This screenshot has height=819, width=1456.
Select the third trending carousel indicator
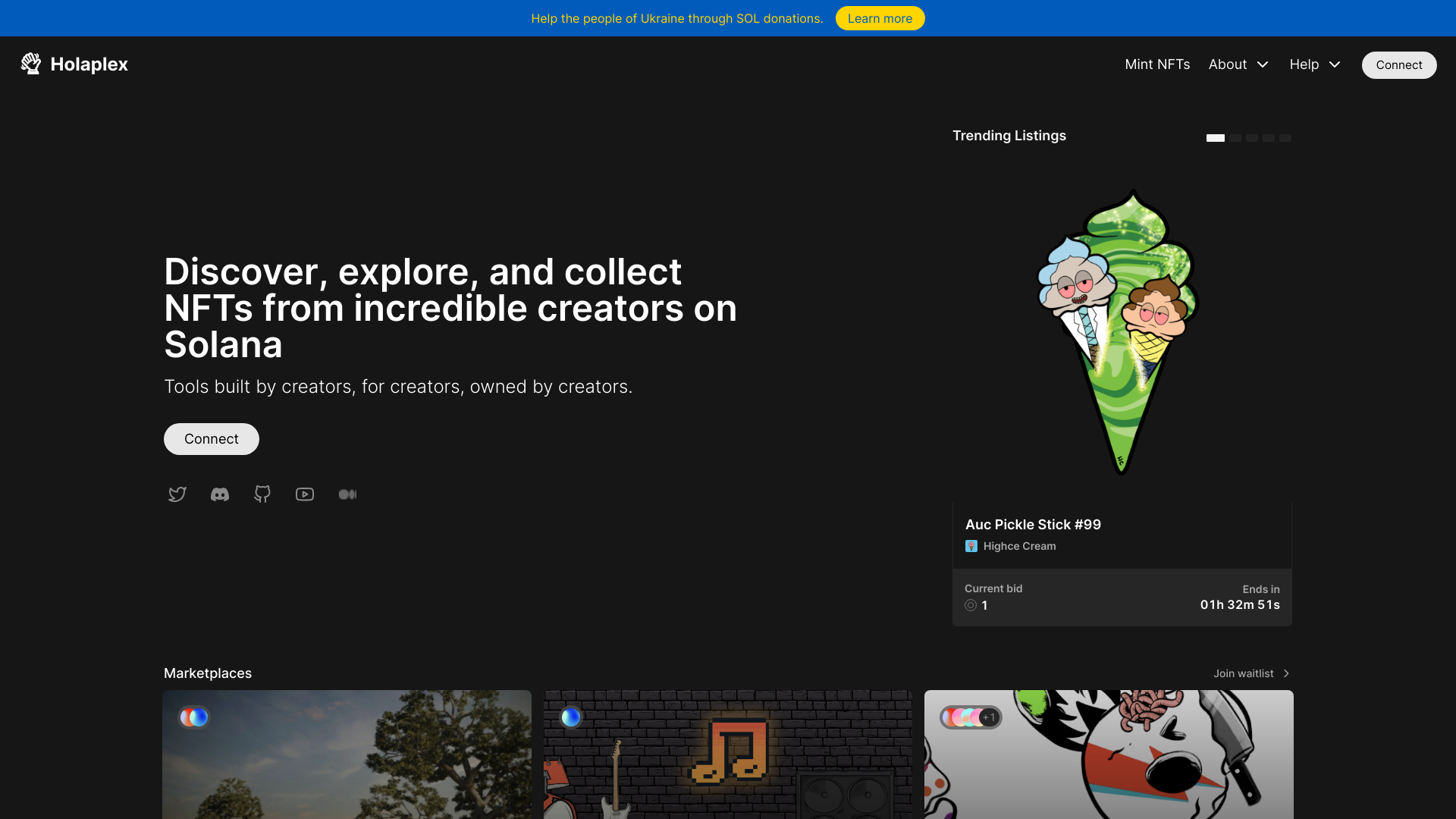pos(1252,138)
